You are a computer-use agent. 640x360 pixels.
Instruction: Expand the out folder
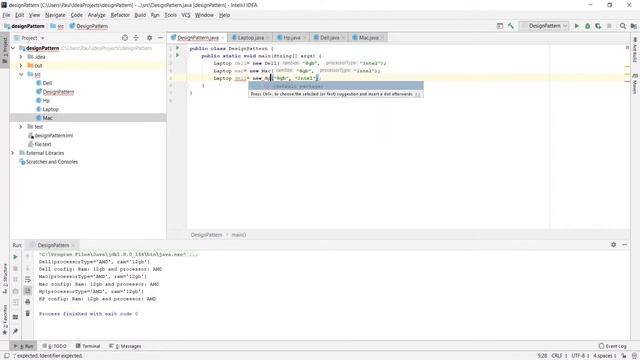coord(21,65)
